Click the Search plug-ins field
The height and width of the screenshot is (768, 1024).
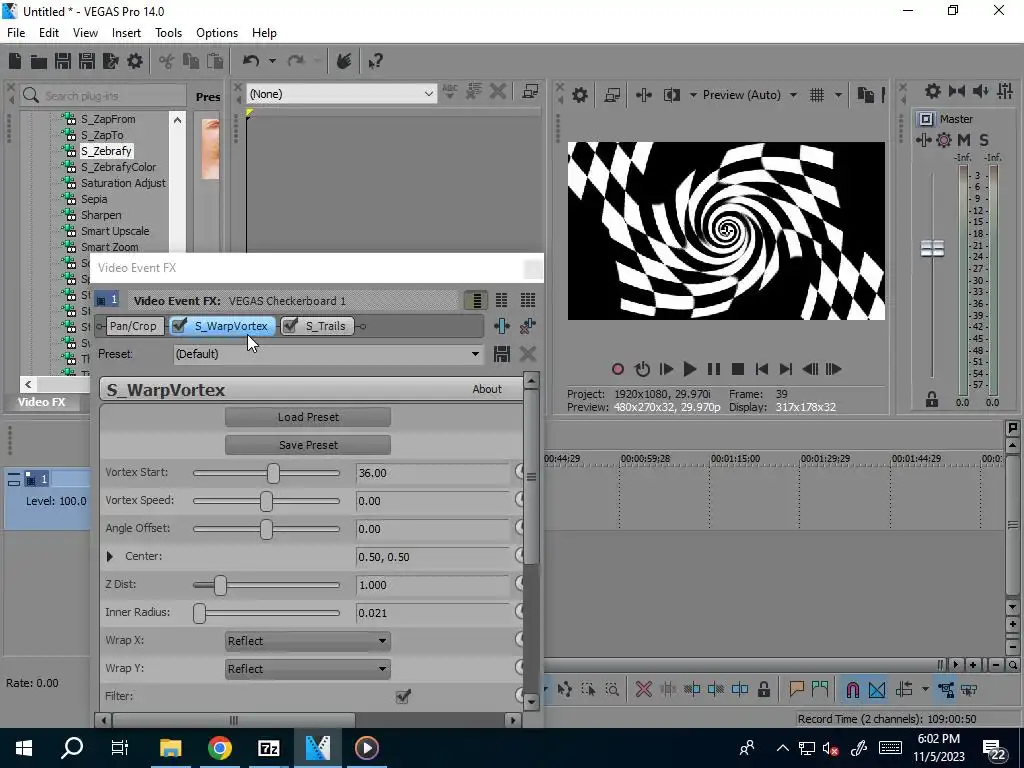click(104, 96)
